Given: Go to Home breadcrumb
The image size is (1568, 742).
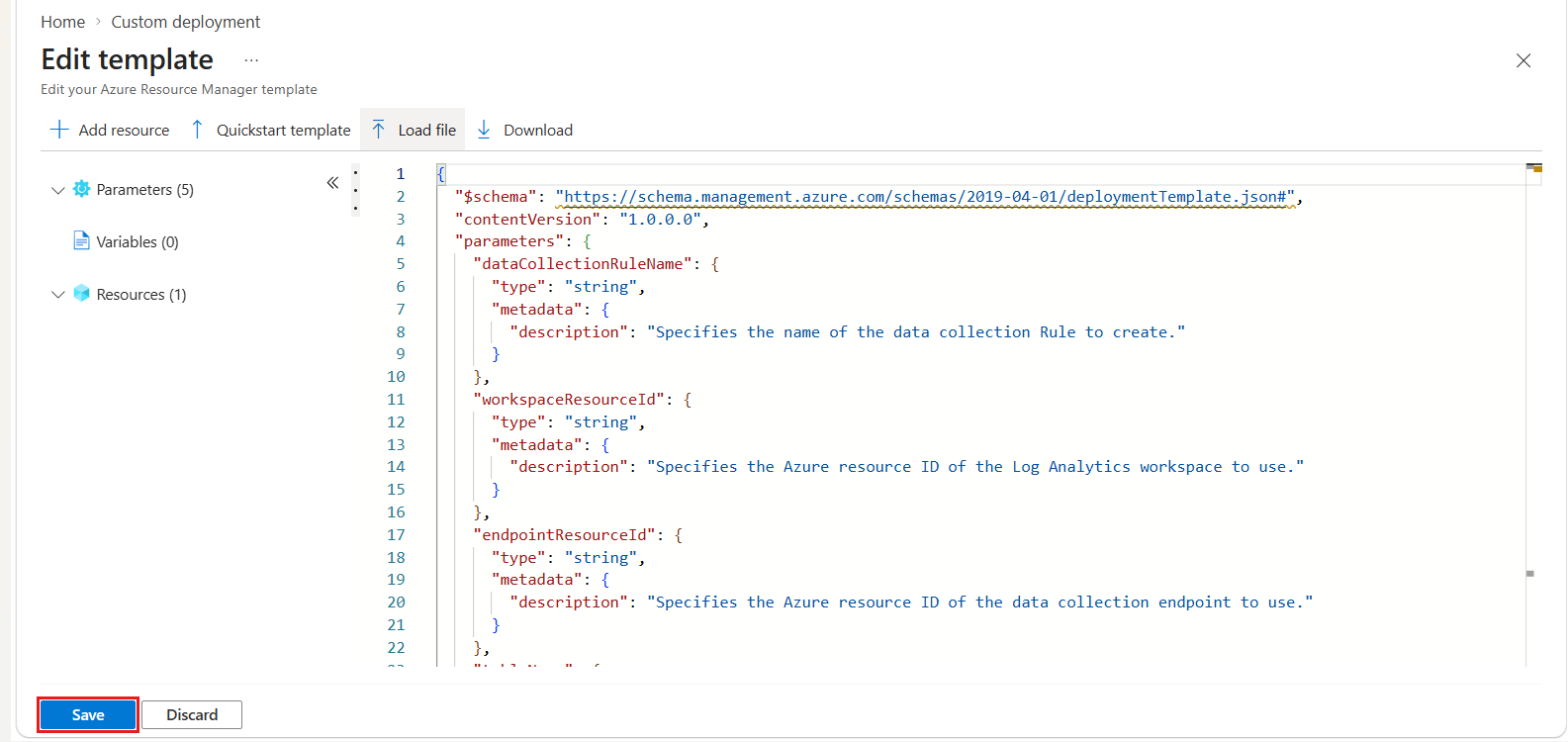Looking at the screenshot, I should (62, 22).
